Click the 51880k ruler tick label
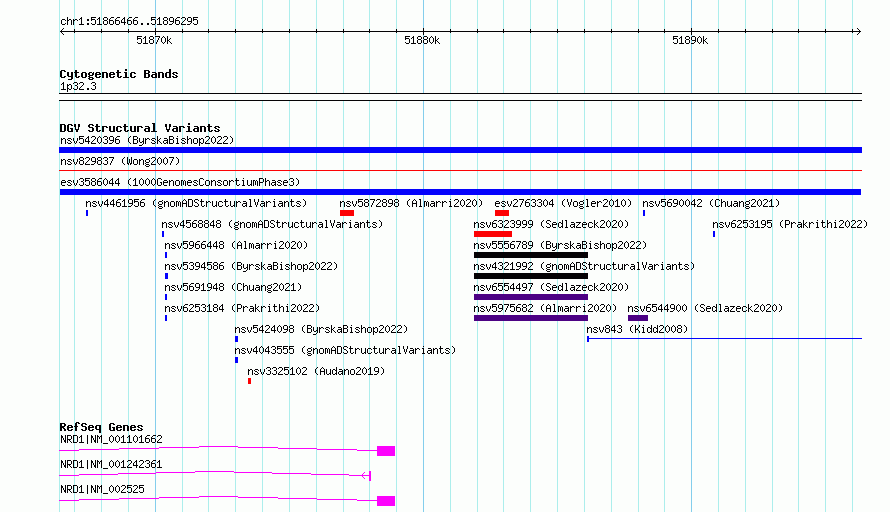 (x=422, y=40)
